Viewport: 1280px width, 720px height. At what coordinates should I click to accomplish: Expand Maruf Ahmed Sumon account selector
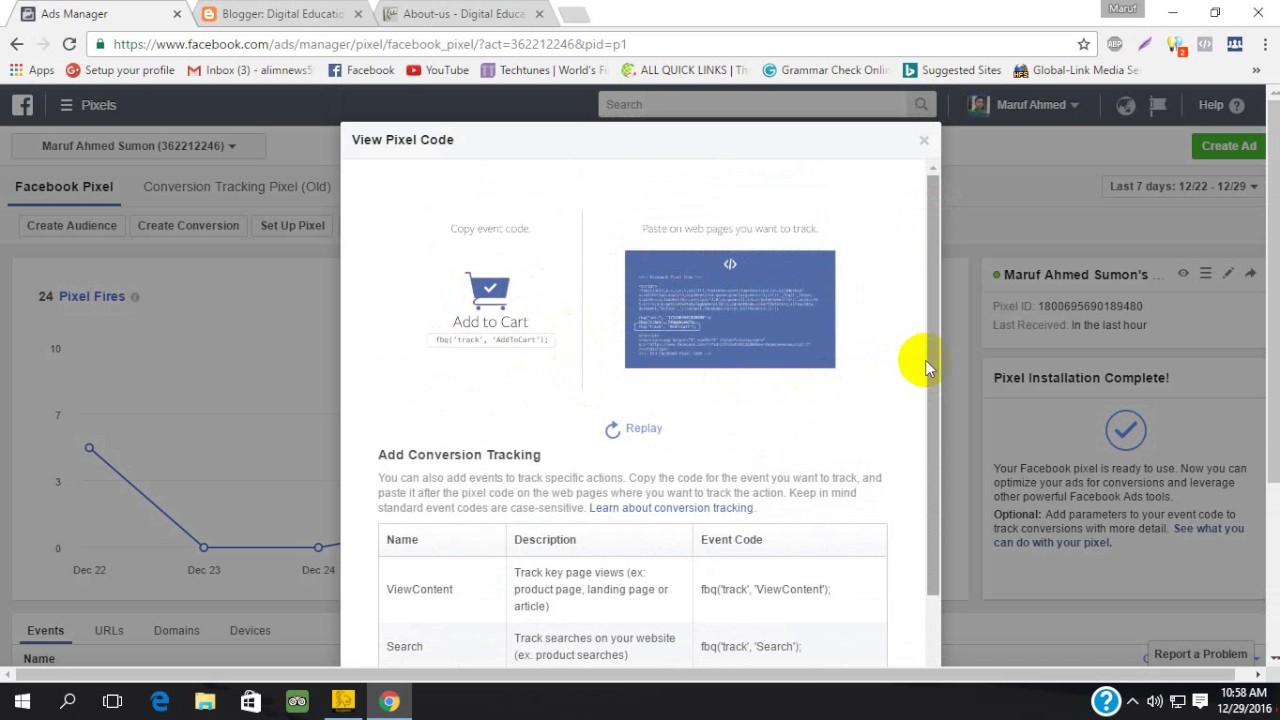(139, 146)
